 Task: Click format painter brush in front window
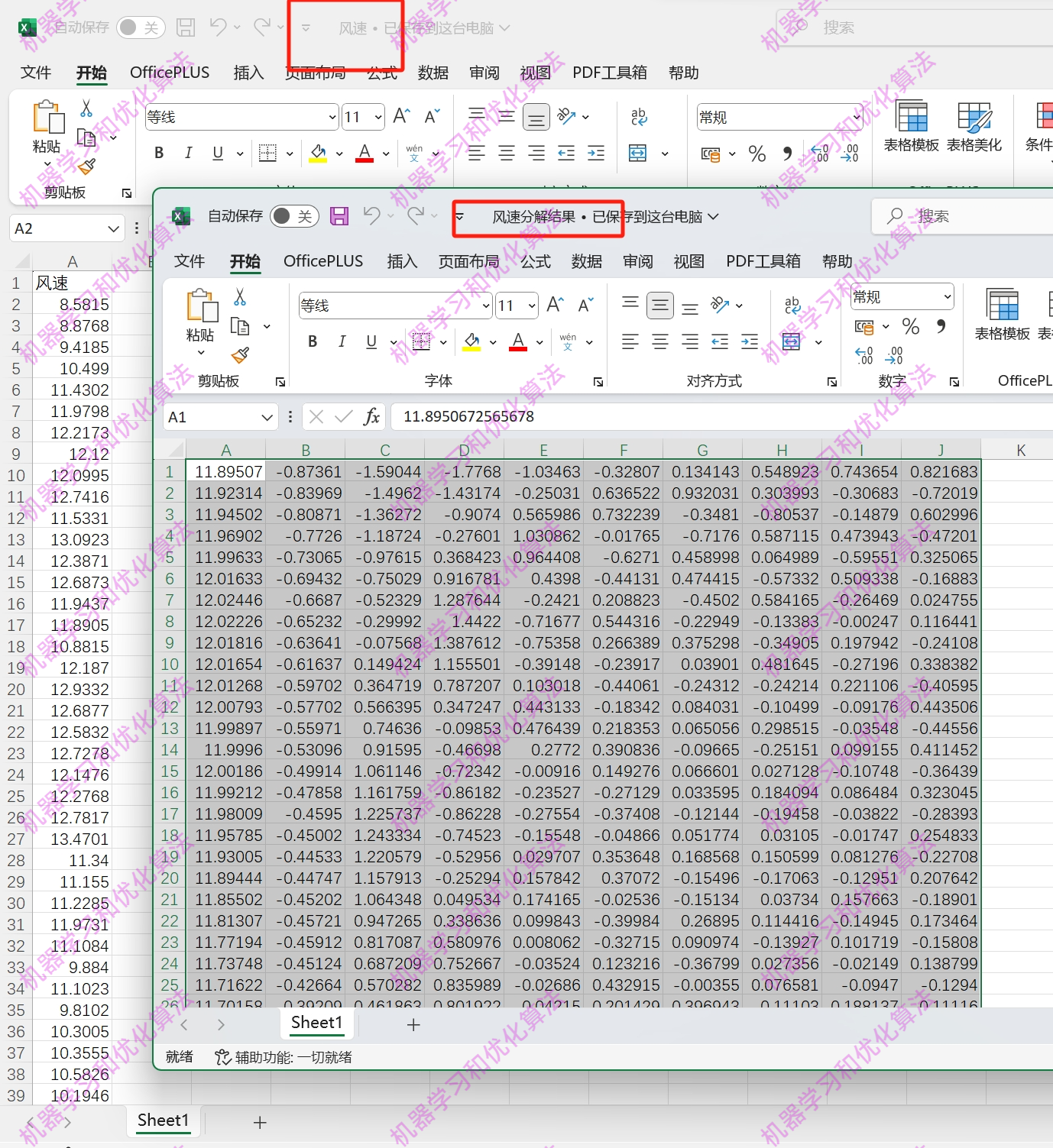(x=240, y=355)
